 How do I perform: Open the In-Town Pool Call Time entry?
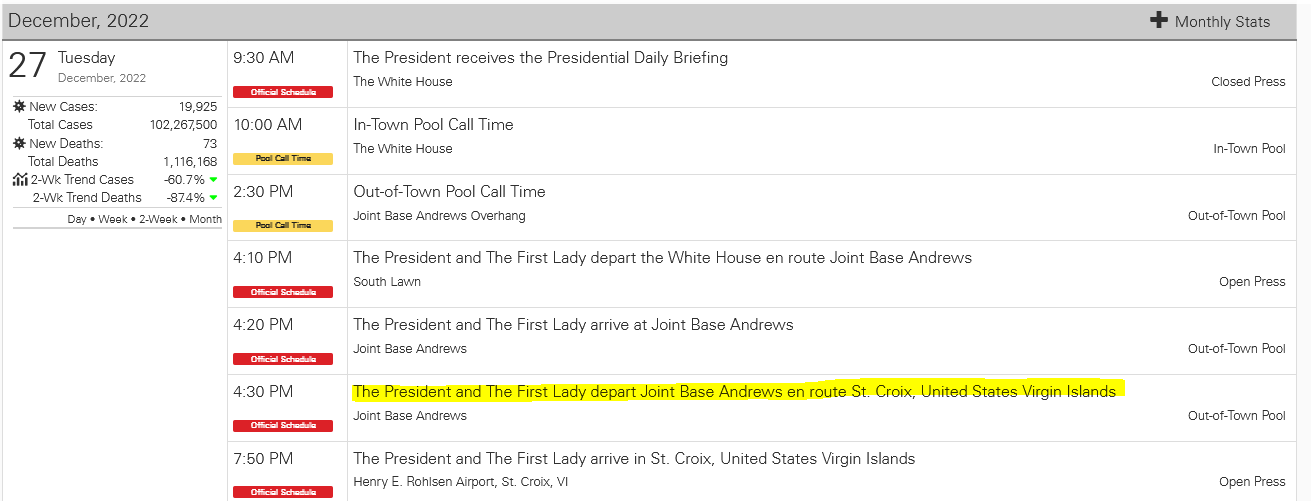tap(433, 125)
